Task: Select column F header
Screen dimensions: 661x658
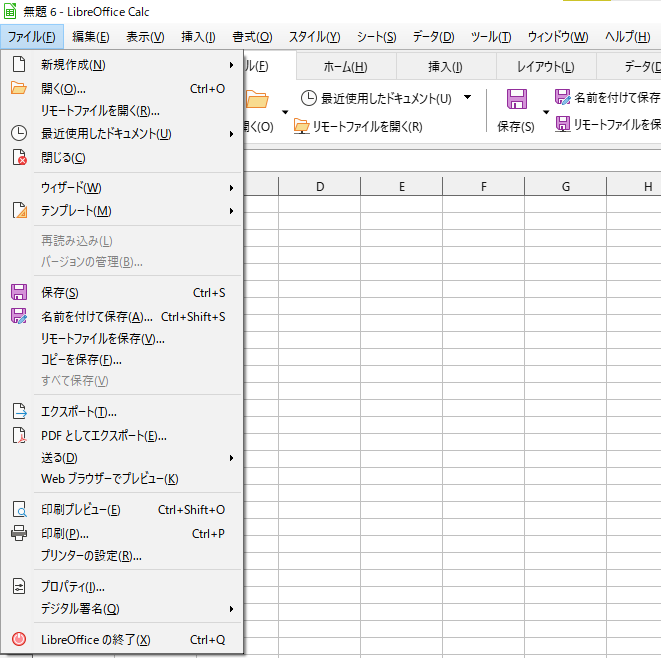Action: click(x=484, y=186)
